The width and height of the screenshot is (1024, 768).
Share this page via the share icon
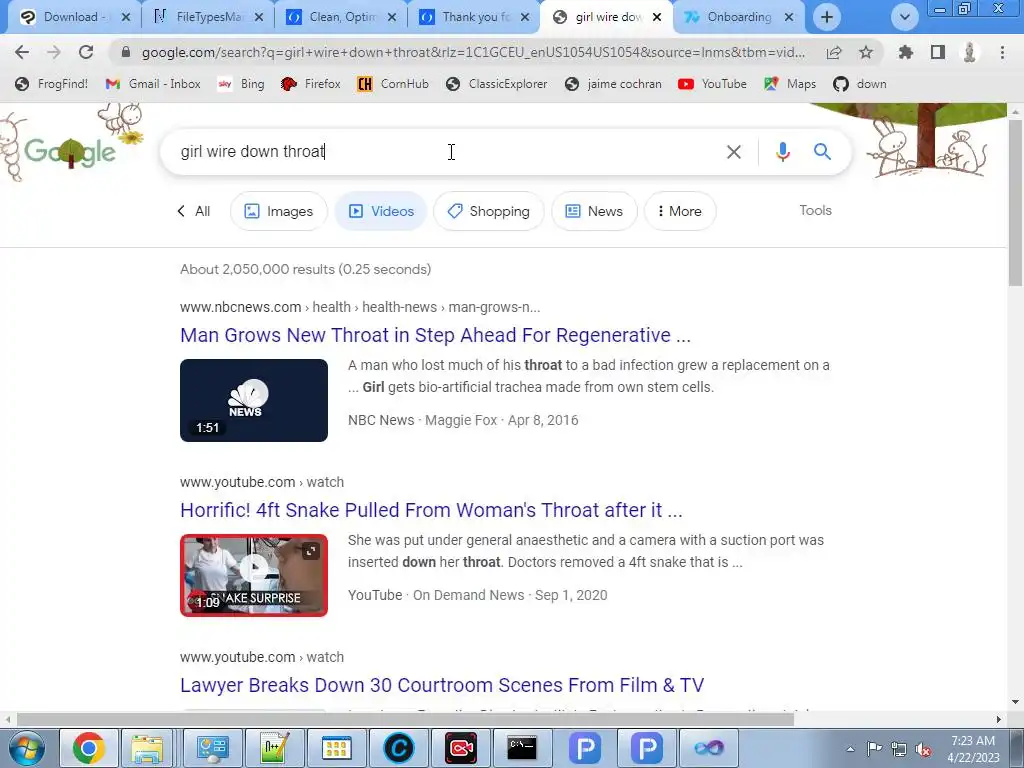834,52
